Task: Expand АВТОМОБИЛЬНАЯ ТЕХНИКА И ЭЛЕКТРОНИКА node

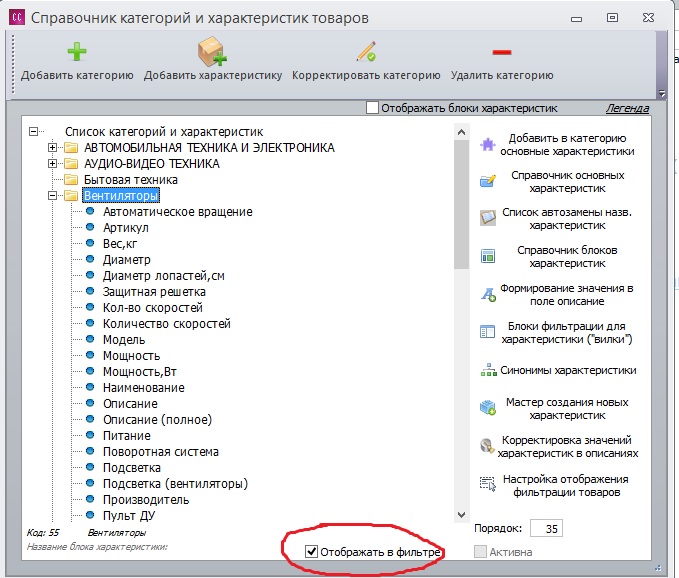Action: tap(52, 147)
